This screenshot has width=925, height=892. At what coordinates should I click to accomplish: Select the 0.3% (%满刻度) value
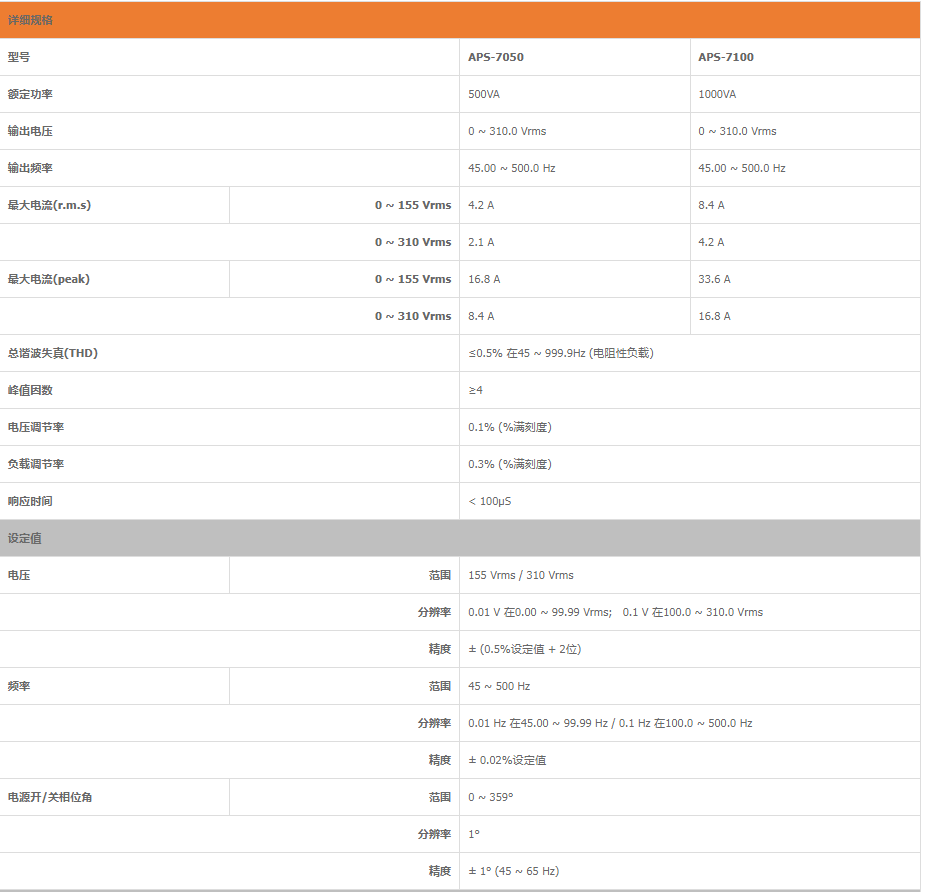(510, 464)
